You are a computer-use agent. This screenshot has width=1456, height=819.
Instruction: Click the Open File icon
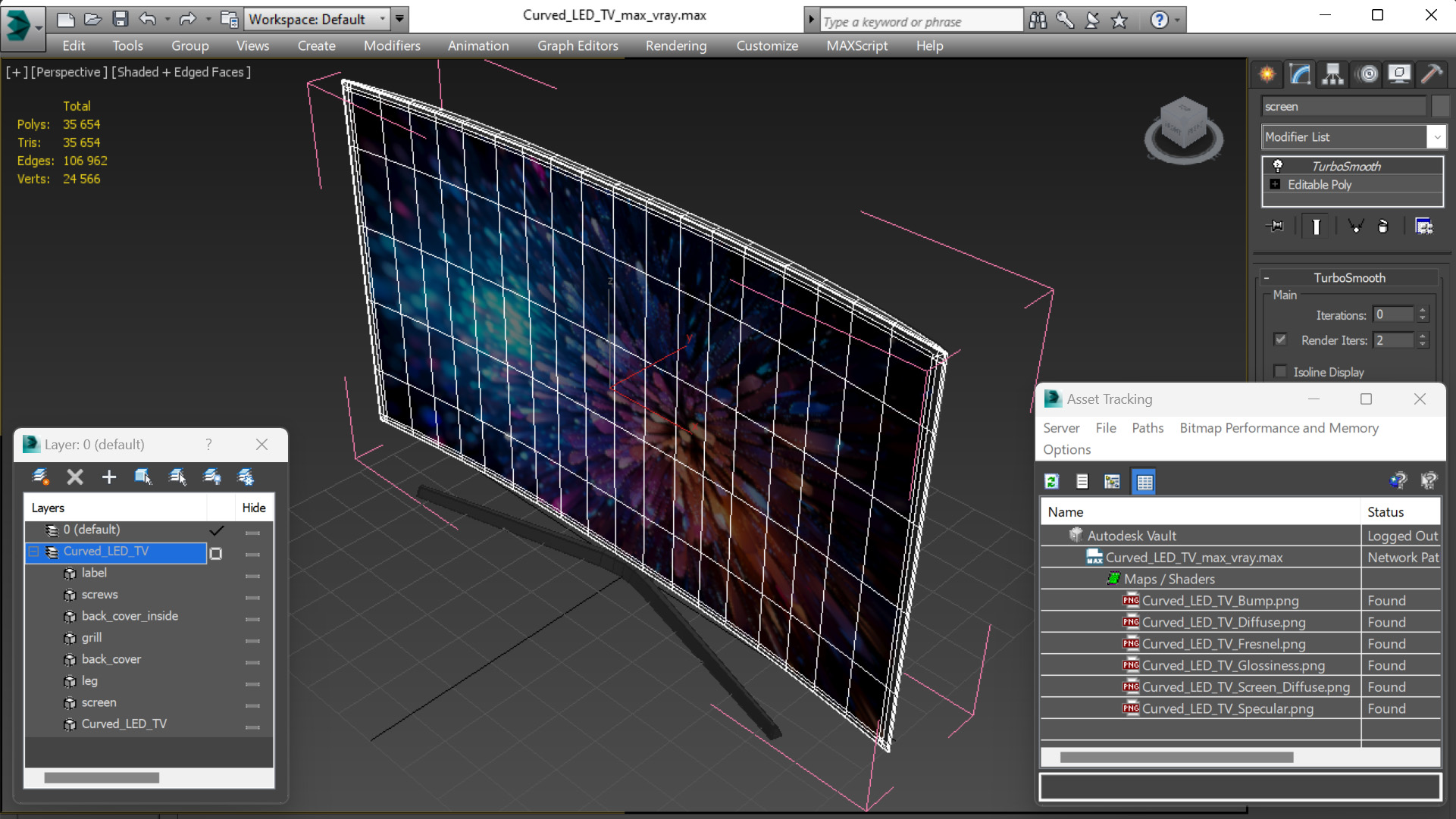pyautogui.click(x=93, y=19)
